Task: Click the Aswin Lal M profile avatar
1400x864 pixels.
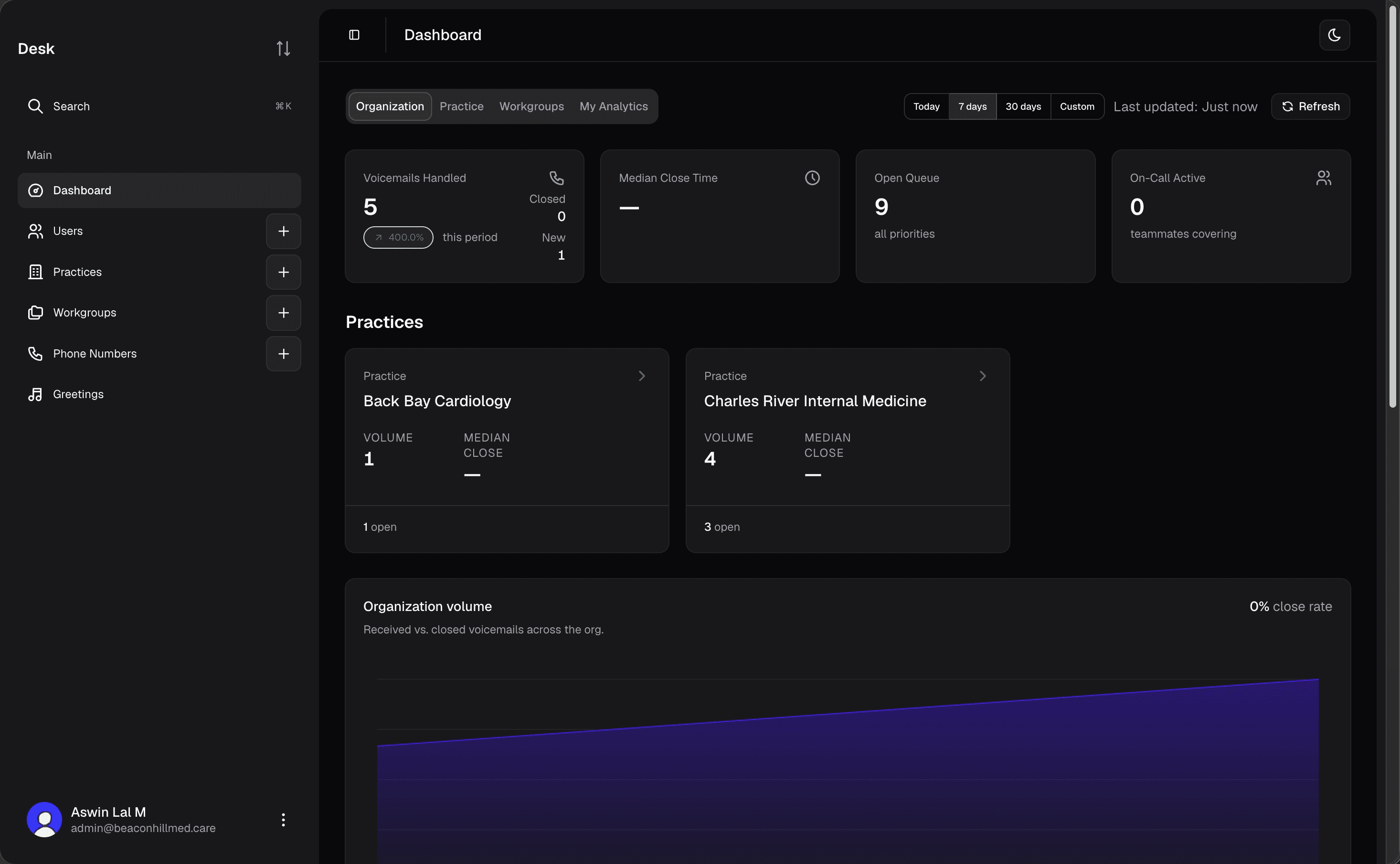Action: point(44,820)
